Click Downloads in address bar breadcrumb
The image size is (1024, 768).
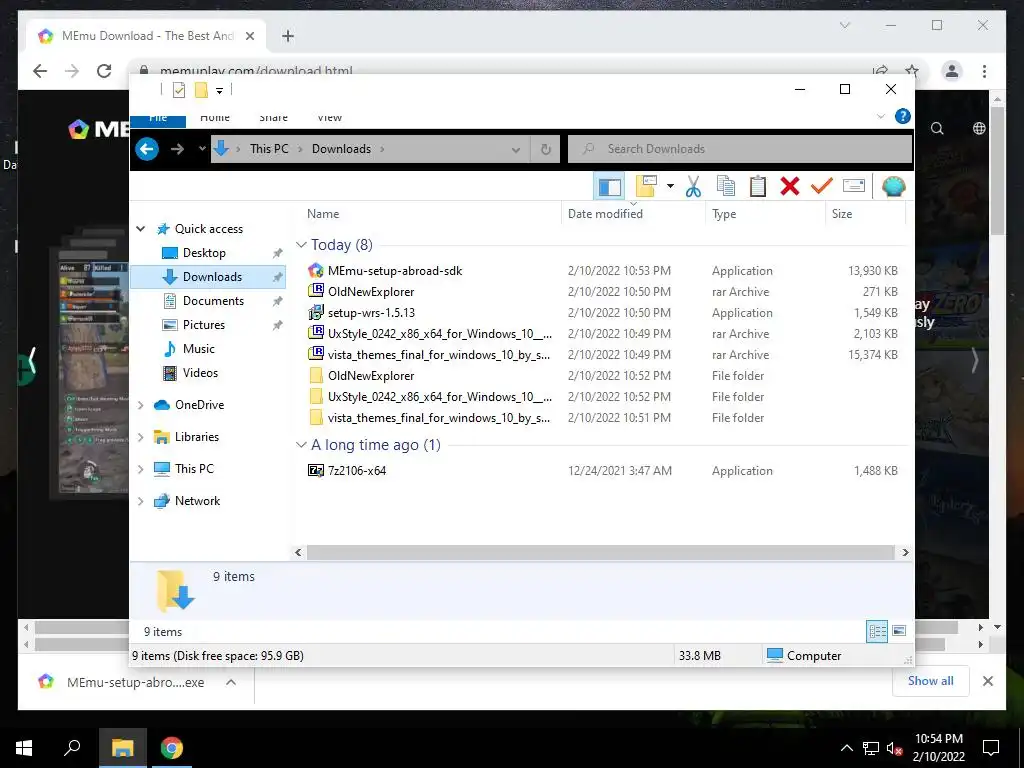tap(341, 149)
